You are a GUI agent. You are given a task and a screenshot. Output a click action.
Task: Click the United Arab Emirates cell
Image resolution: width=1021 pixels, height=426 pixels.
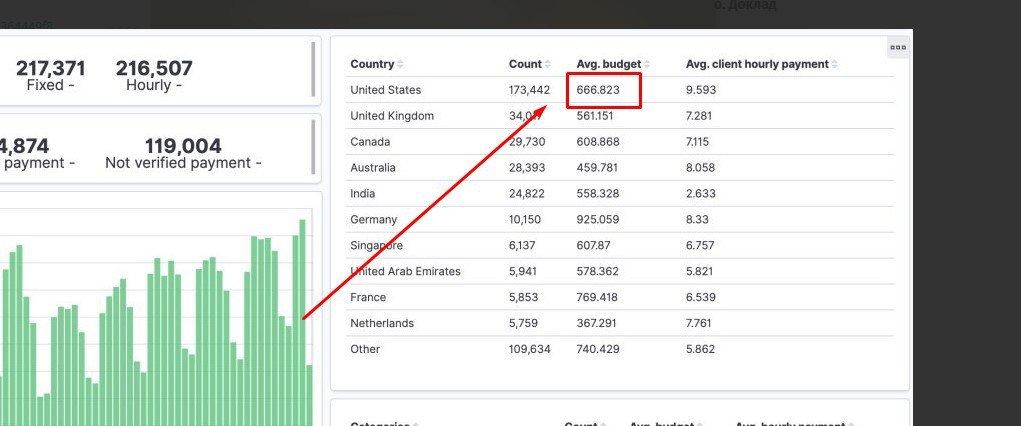(x=405, y=272)
